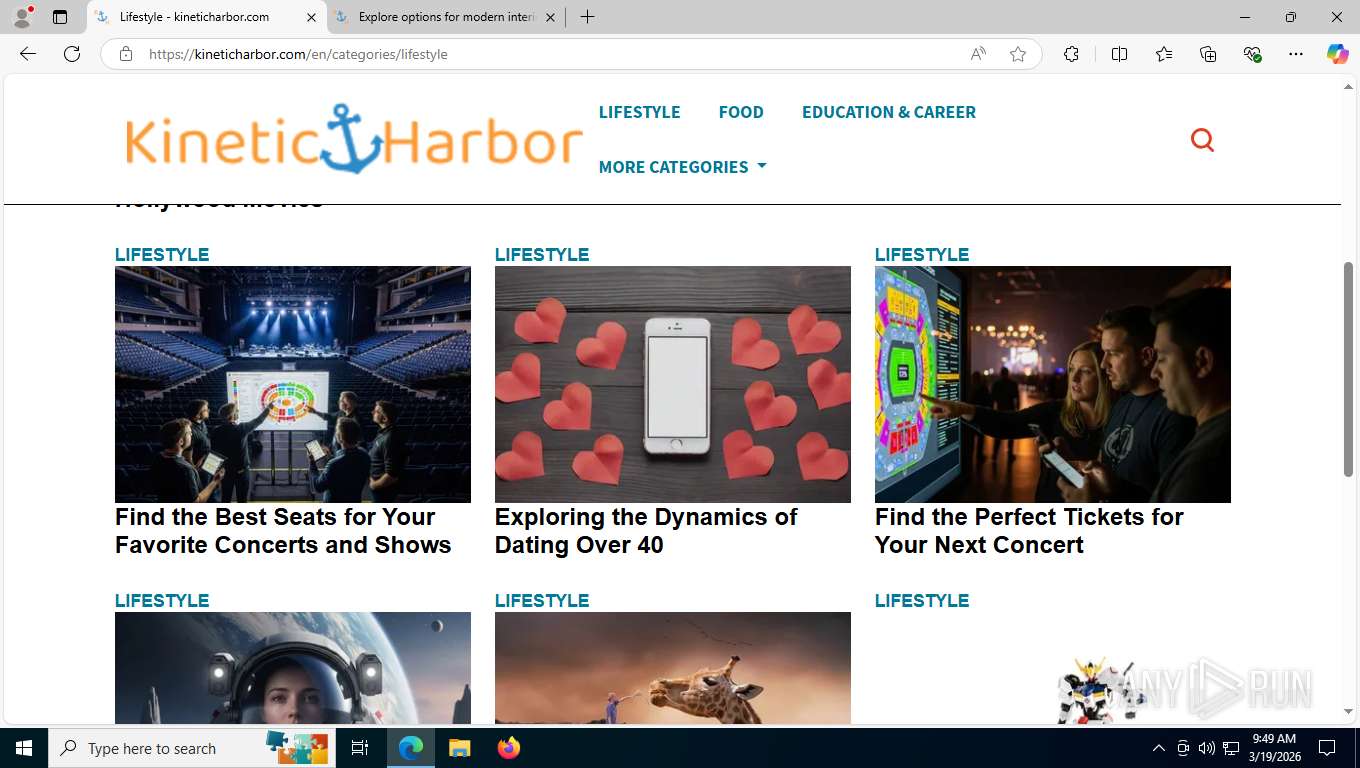The width and height of the screenshot is (1360, 768).
Task: Click the phone with paper hearts thumbnail
Action: pyautogui.click(x=673, y=384)
